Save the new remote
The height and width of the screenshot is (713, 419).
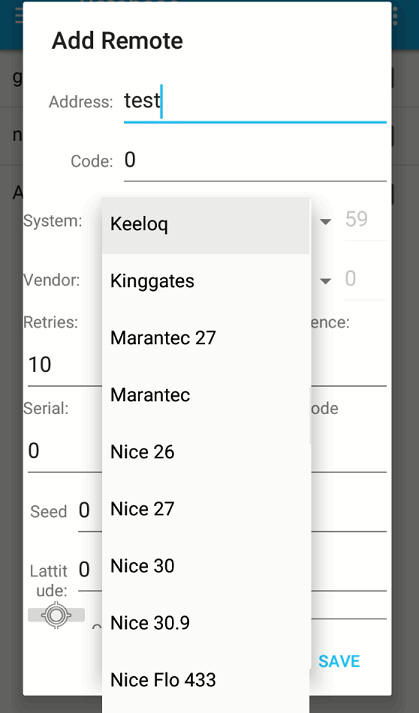tap(339, 661)
